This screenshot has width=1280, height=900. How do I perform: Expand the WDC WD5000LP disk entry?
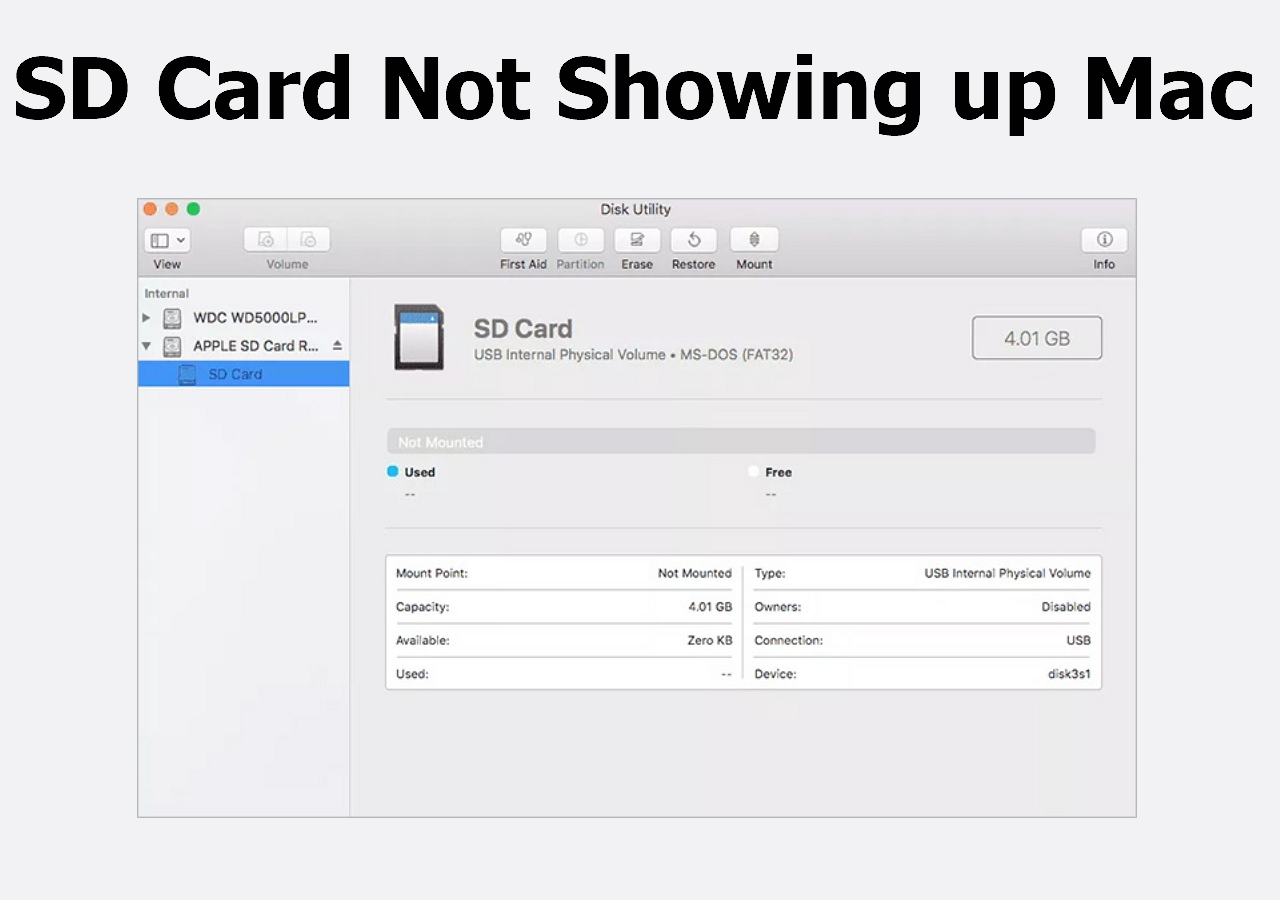(146, 318)
